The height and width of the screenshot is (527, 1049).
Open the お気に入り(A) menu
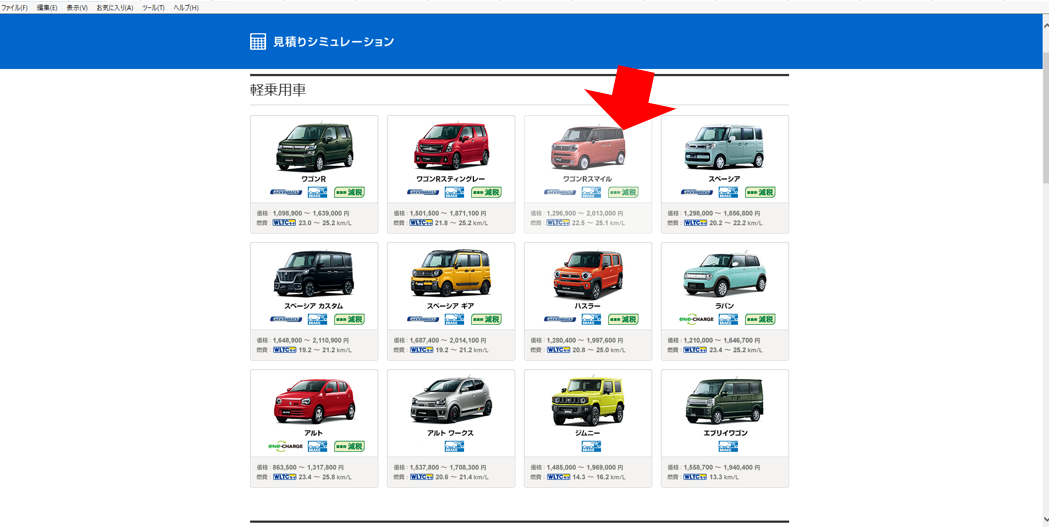coord(114,7)
